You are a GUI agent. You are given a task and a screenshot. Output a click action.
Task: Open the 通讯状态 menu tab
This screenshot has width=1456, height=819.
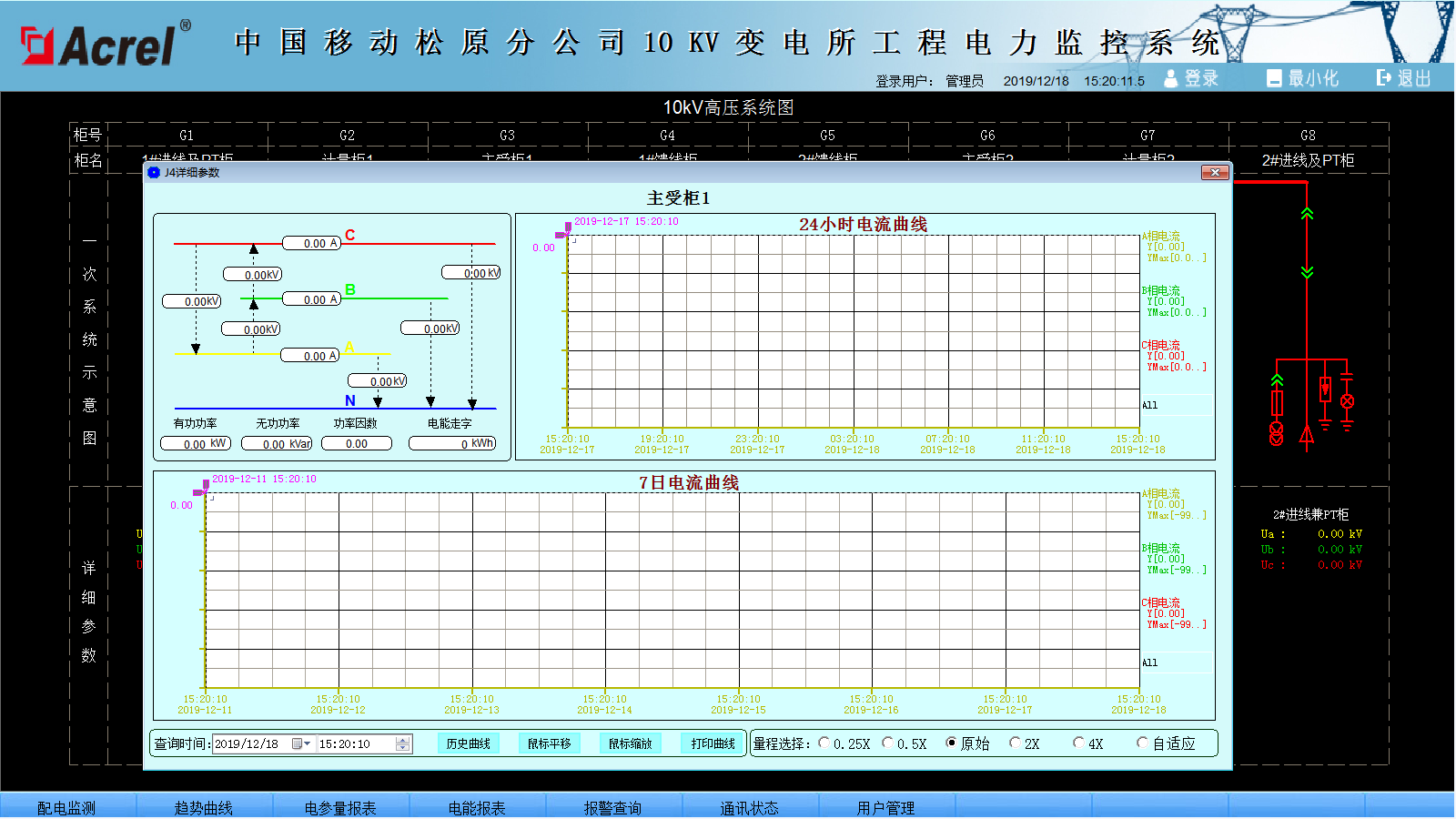[750, 807]
